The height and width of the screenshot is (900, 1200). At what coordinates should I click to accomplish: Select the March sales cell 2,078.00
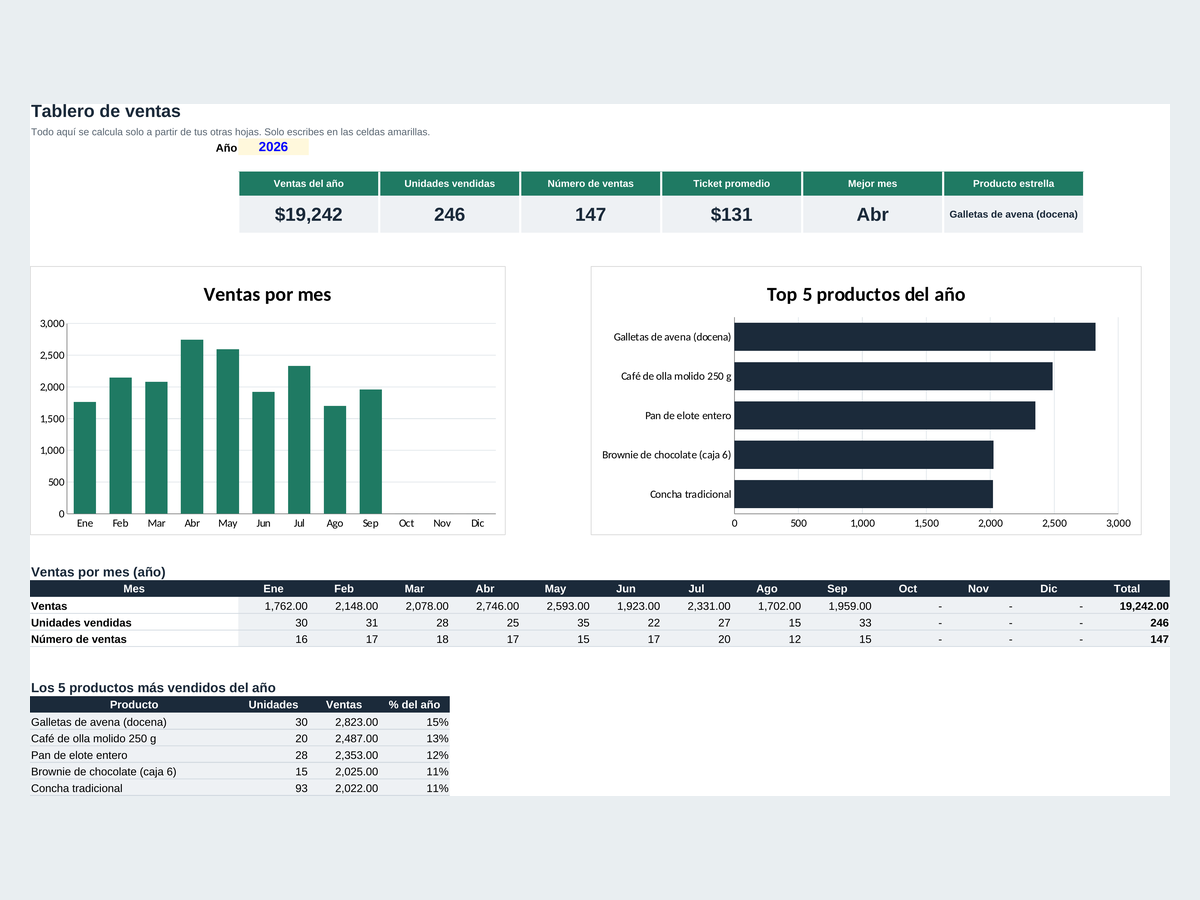click(415, 606)
